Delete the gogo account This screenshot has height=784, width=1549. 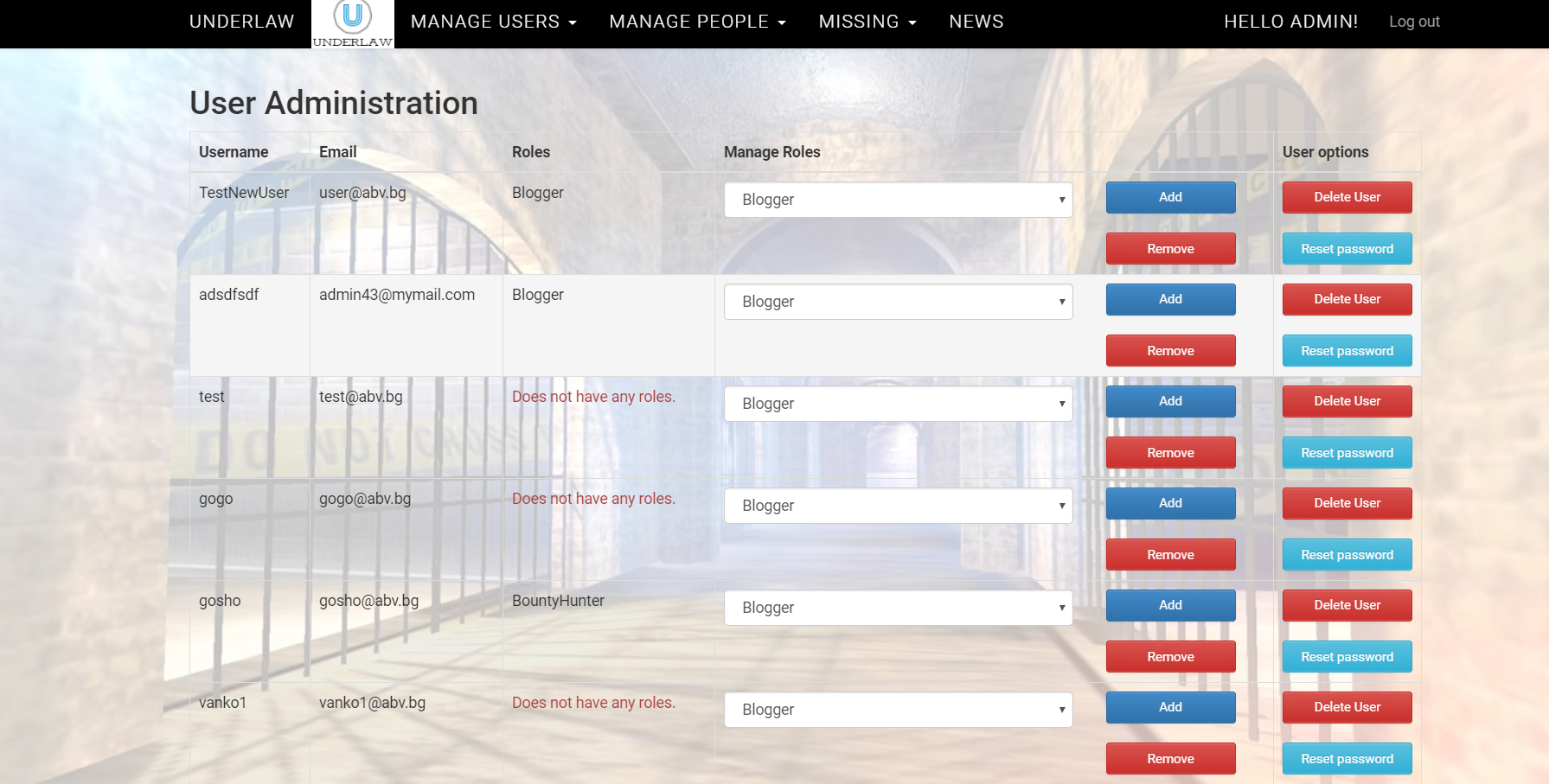pyautogui.click(x=1347, y=503)
